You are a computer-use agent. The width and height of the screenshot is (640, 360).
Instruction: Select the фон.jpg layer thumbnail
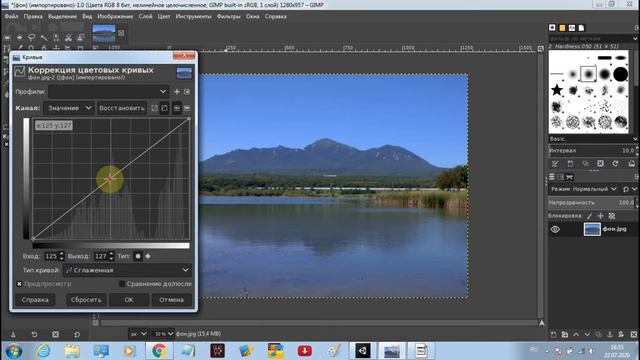pos(592,229)
